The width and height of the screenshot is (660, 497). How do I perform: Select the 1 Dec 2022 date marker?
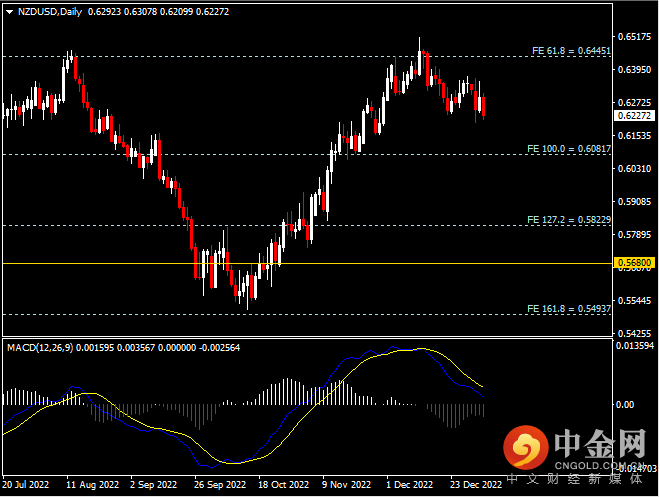point(410,484)
